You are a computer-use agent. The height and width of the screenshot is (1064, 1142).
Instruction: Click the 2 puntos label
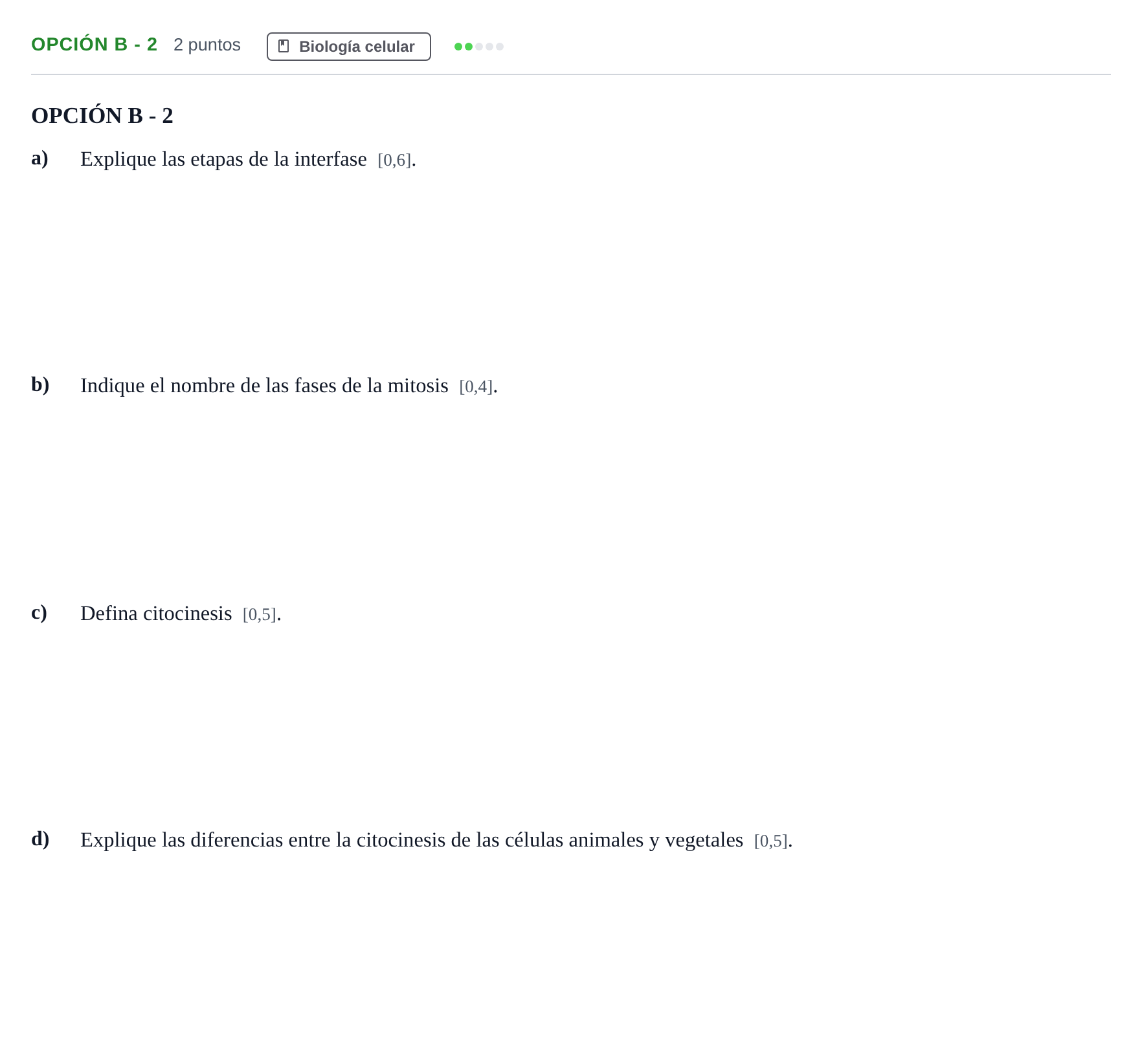[207, 45]
